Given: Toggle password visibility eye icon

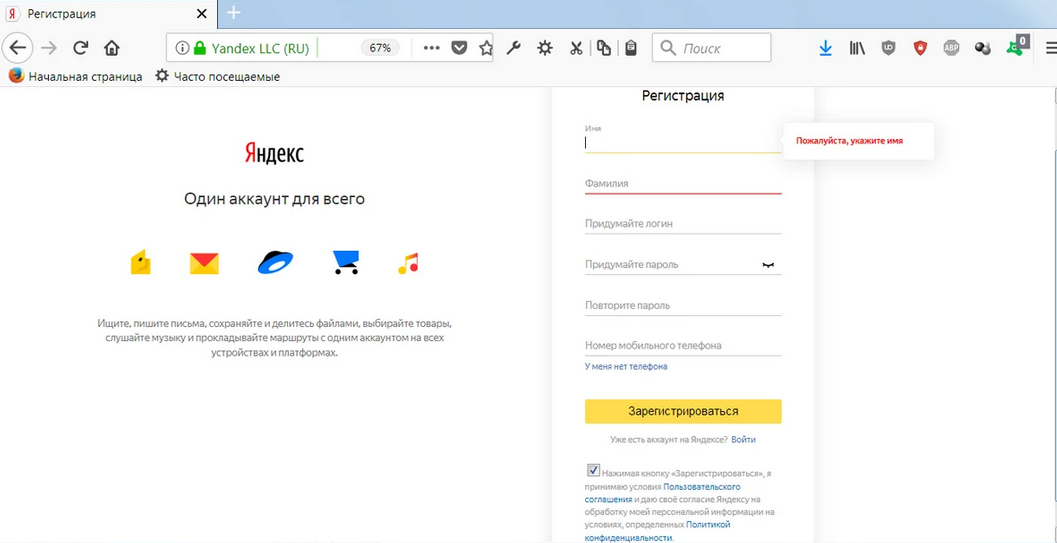Looking at the screenshot, I should click(768, 265).
